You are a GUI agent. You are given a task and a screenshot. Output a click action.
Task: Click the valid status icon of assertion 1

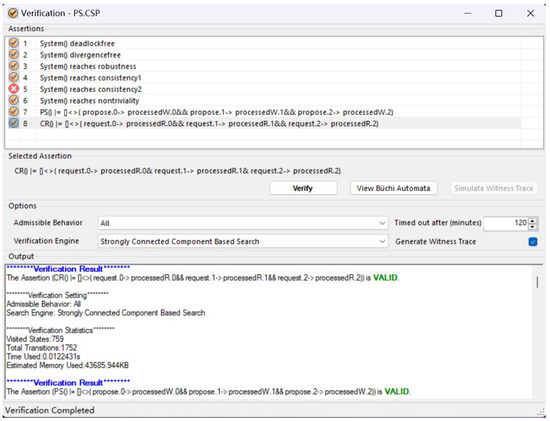(x=13, y=43)
